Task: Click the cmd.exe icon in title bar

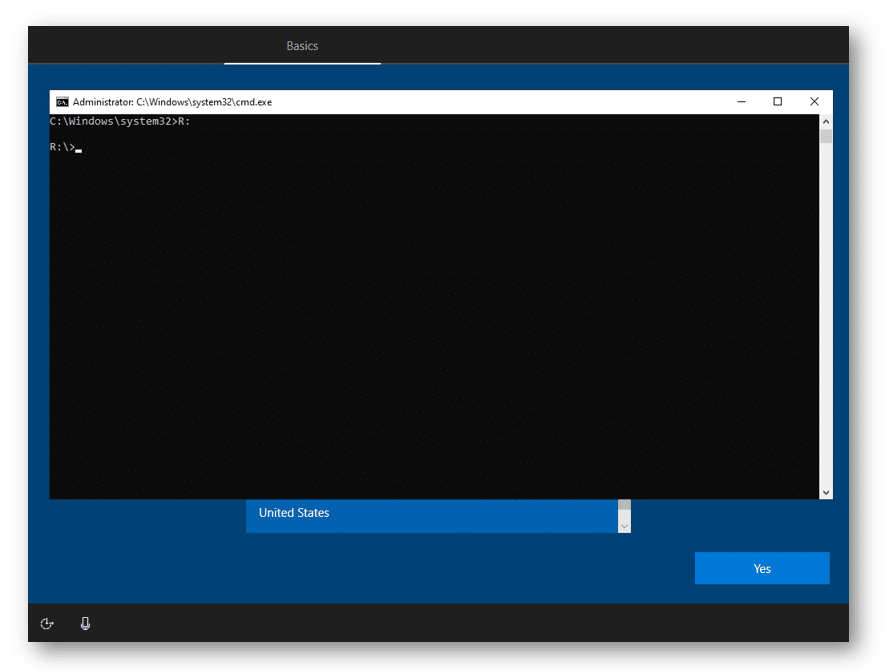Action: [62, 102]
